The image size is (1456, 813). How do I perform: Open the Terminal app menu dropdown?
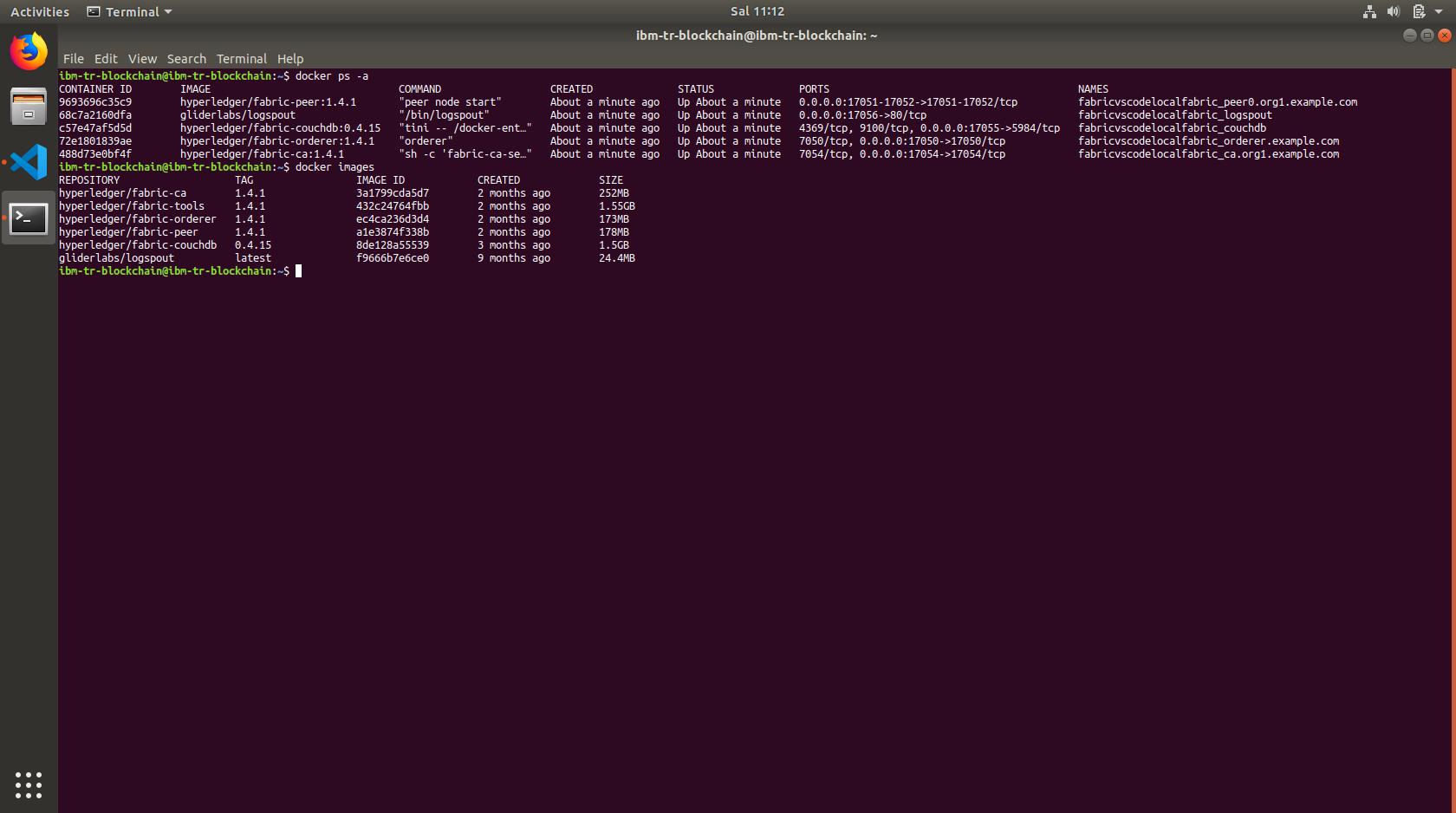pyautogui.click(x=130, y=11)
